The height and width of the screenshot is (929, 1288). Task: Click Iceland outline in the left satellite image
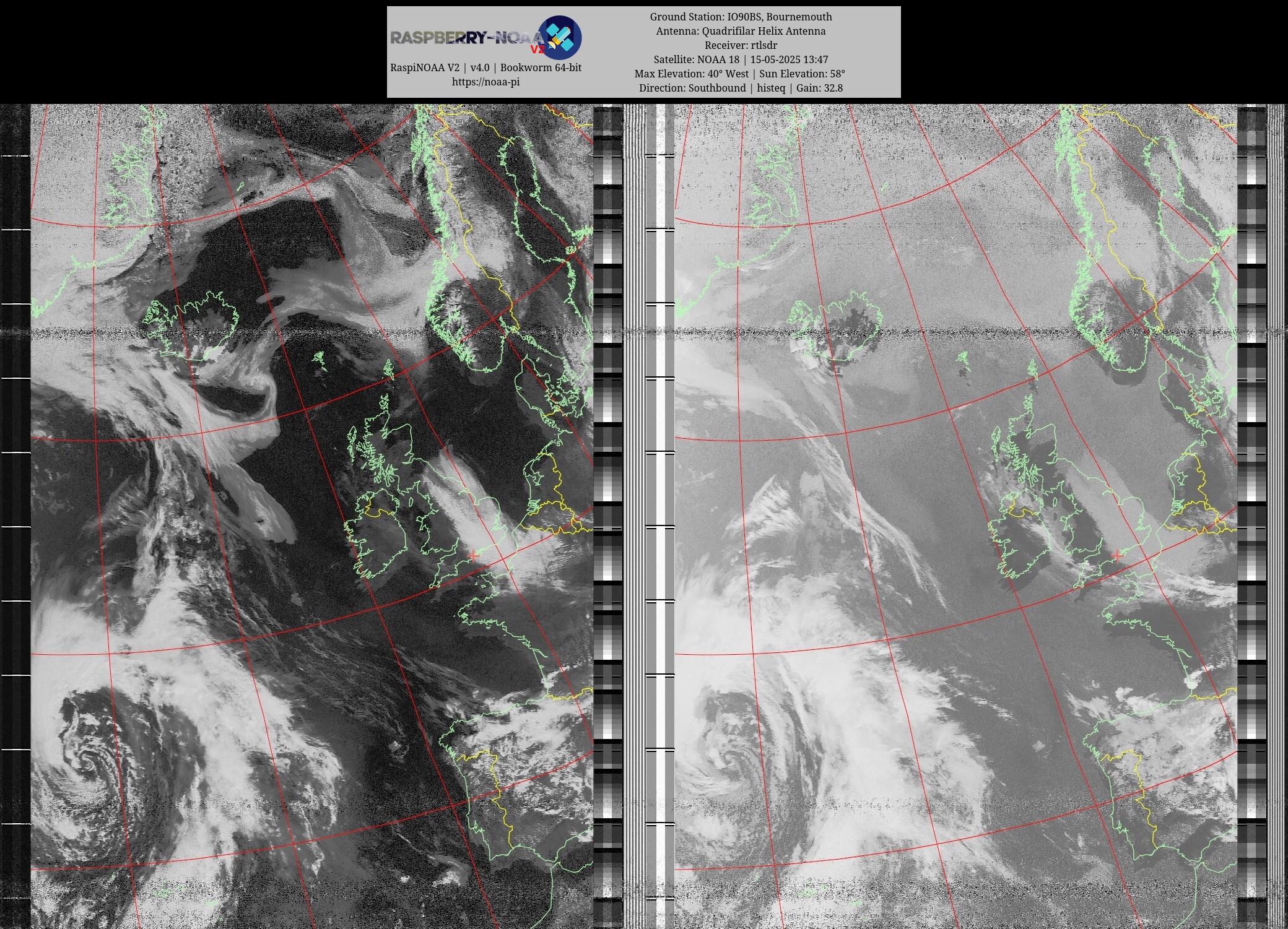pyautogui.click(x=191, y=326)
